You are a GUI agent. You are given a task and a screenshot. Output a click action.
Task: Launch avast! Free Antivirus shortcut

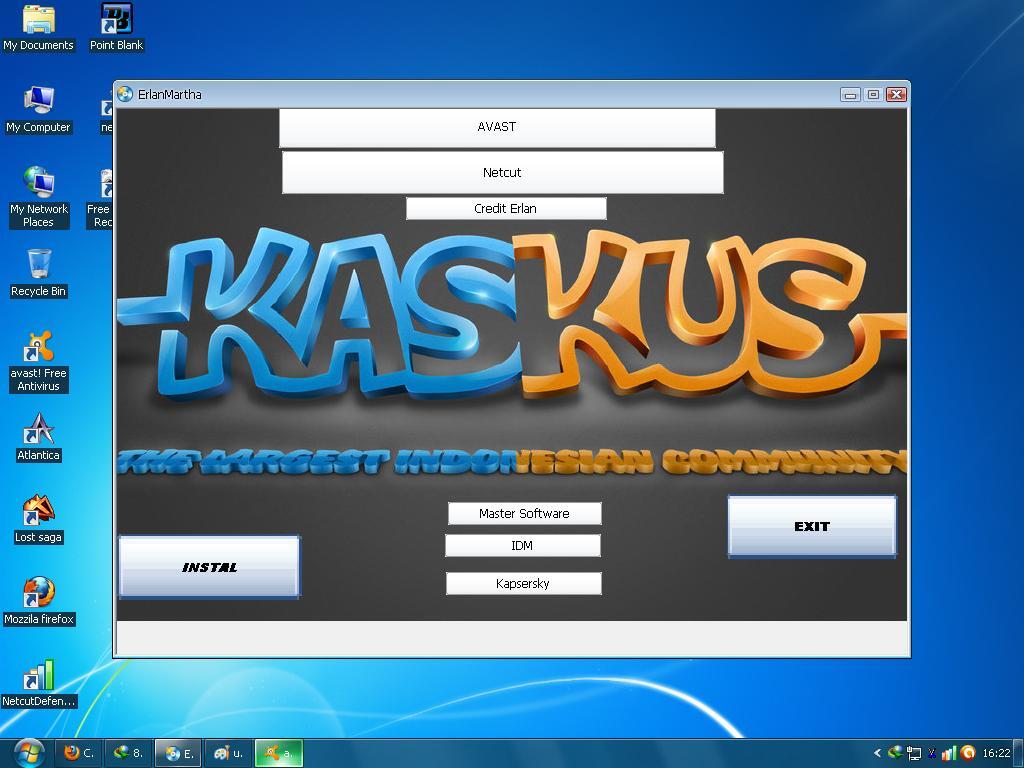point(39,362)
